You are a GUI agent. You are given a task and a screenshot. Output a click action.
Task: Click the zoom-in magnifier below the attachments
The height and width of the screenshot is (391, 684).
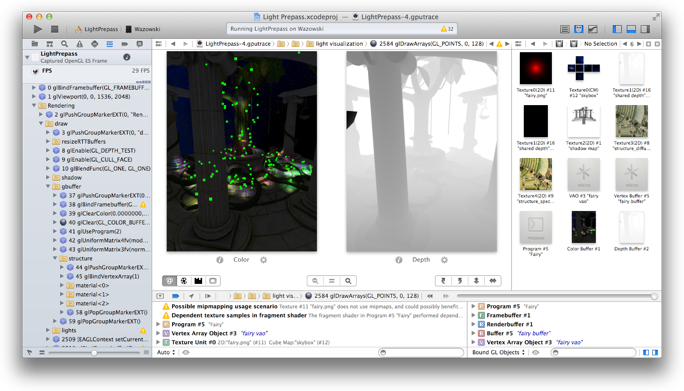coord(348,281)
